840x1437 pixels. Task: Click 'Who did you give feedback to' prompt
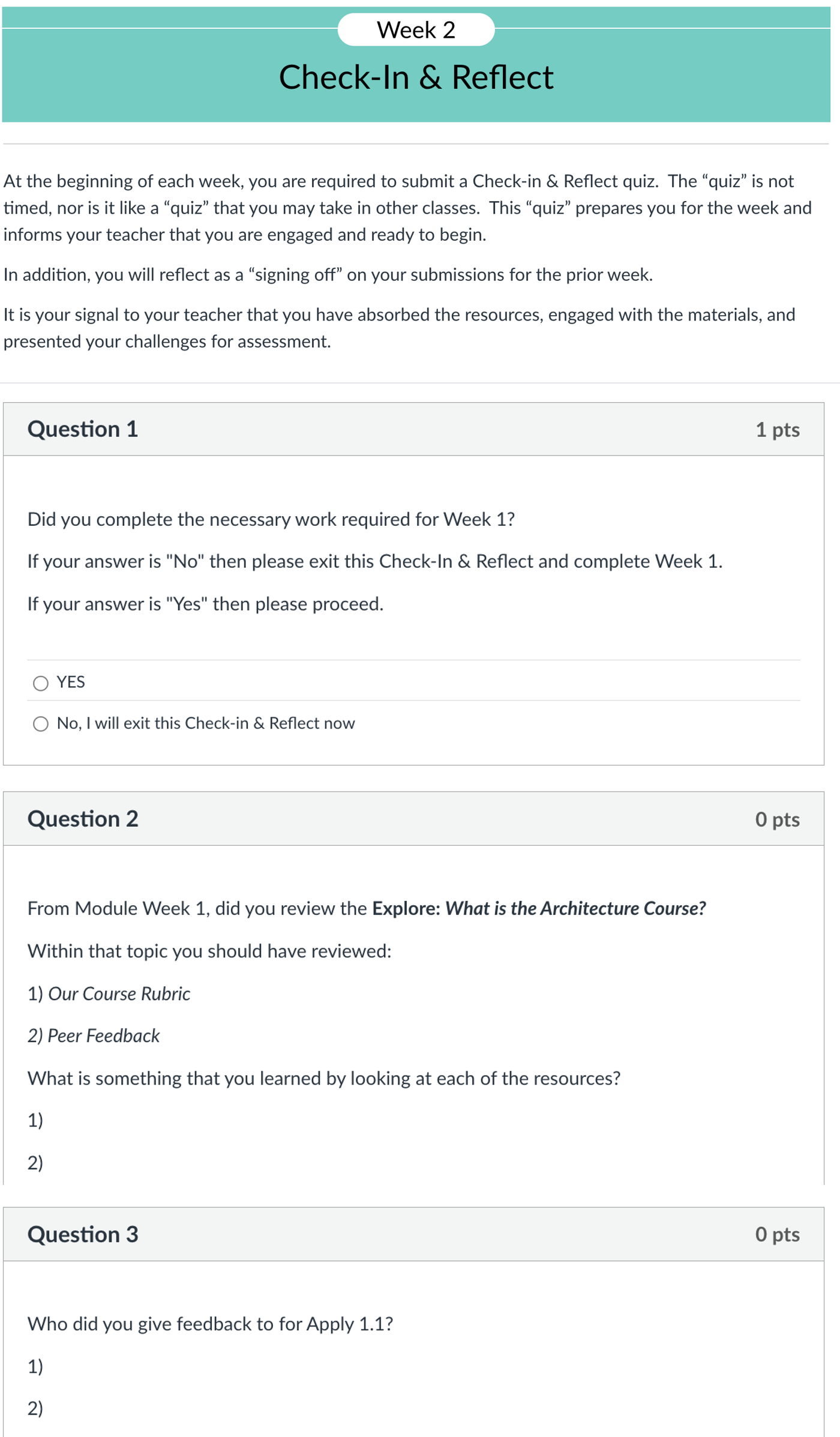[210, 1324]
